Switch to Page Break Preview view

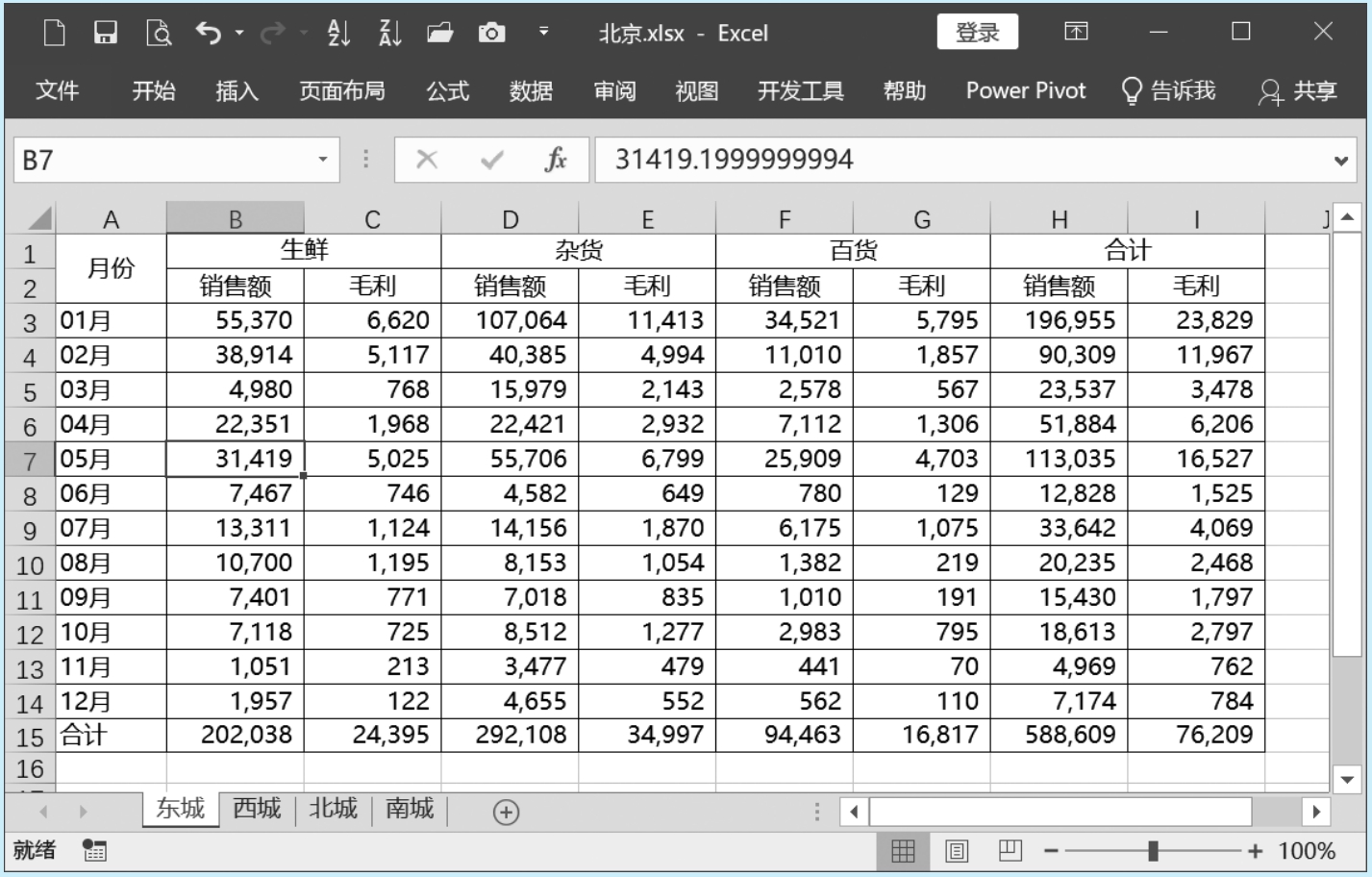coord(1010,851)
